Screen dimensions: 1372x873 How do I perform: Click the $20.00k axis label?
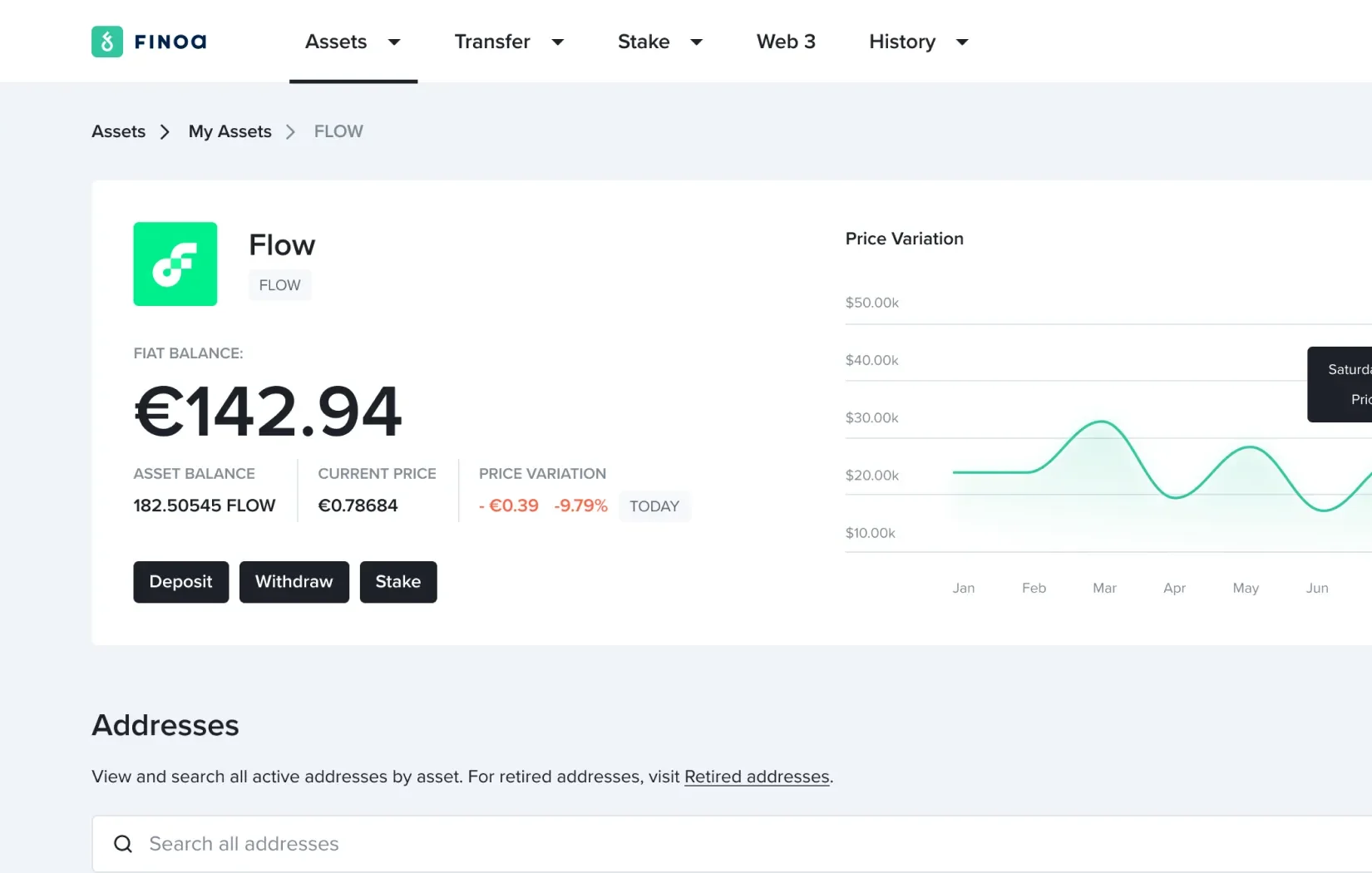[872, 476]
